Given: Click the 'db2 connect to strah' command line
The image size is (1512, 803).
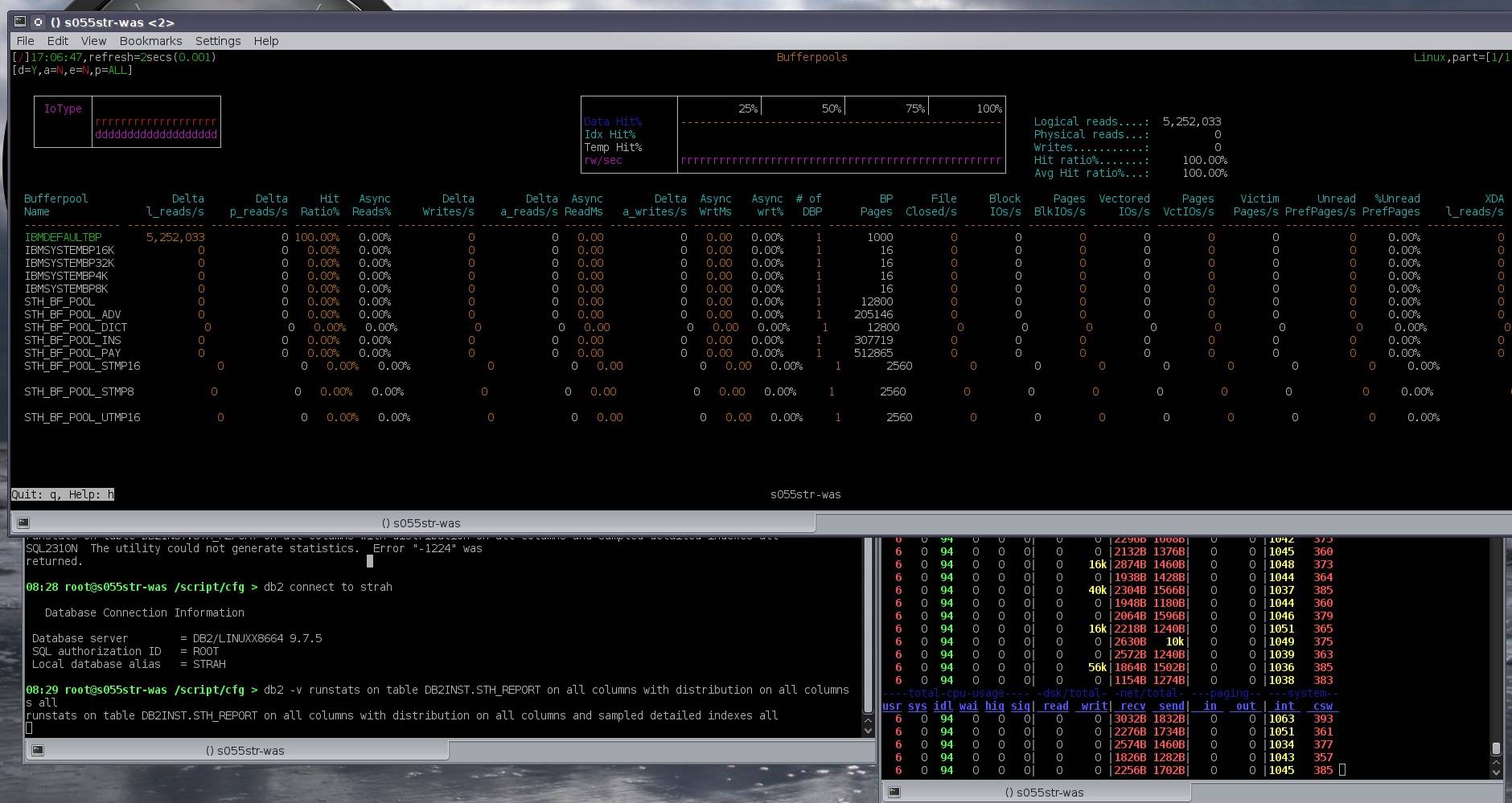Looking at the screenshot, I should 328,587.
